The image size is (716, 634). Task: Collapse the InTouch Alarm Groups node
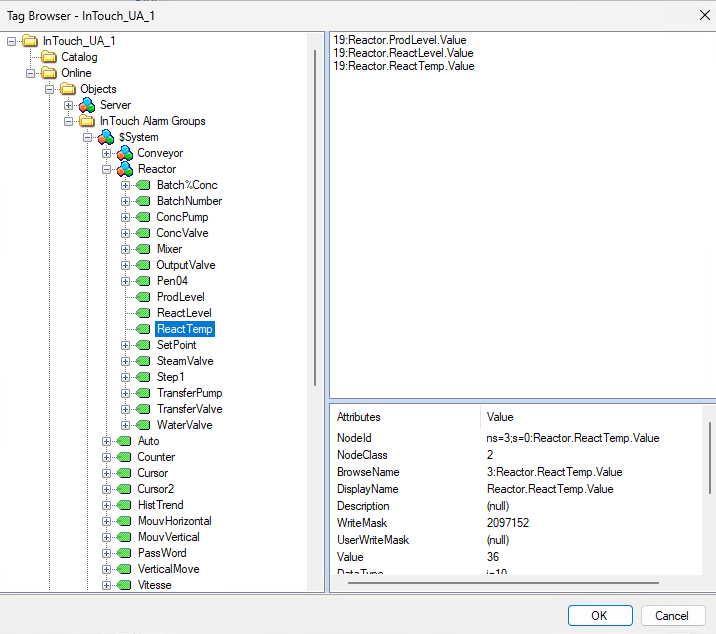pos(68,122)
